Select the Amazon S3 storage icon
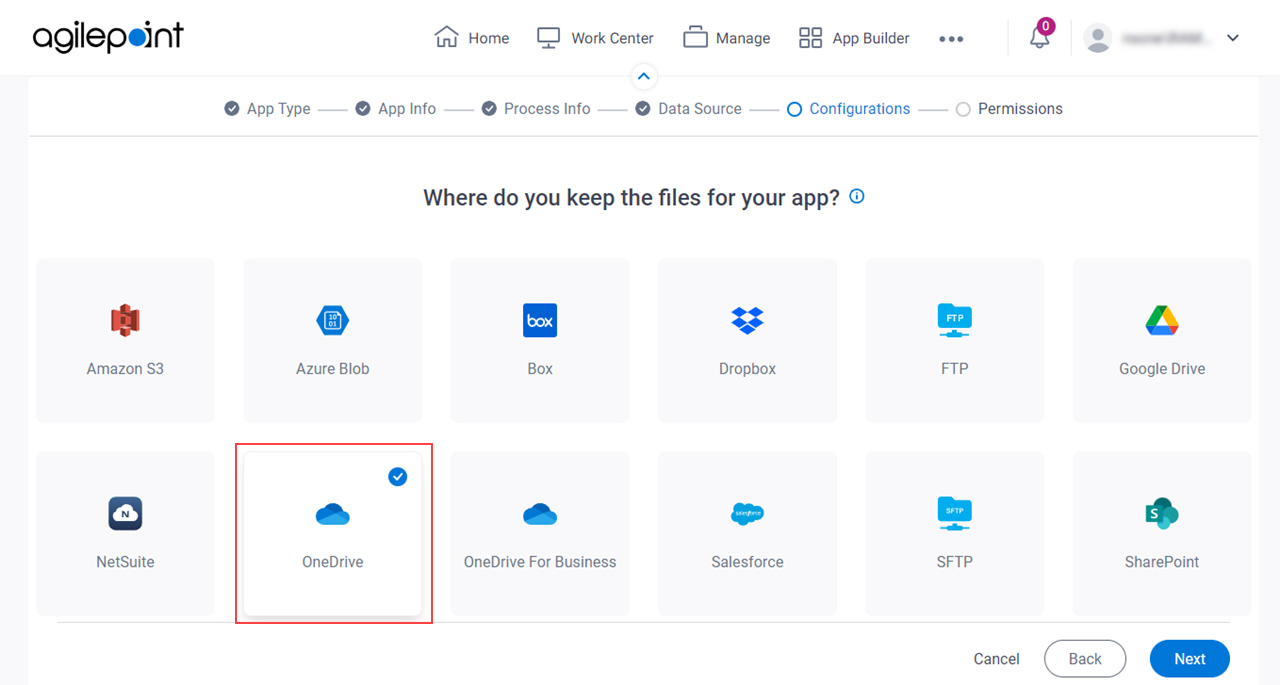 pos(125,321)
